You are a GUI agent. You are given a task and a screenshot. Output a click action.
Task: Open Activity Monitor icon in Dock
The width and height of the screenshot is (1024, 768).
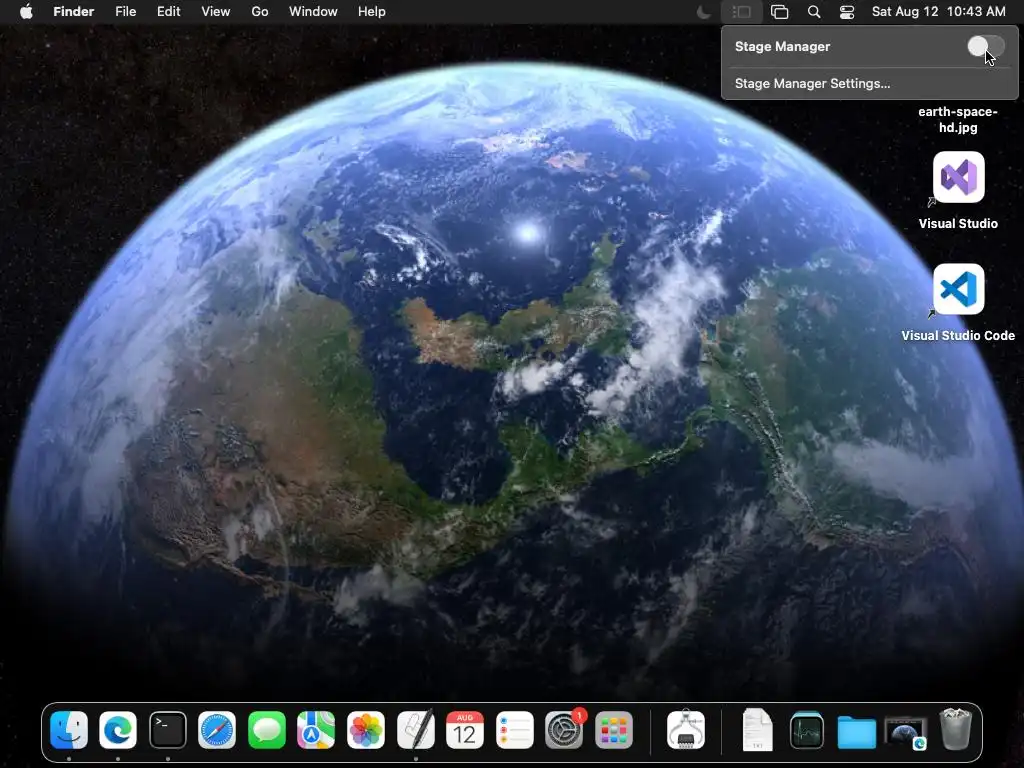coord(807,729)
